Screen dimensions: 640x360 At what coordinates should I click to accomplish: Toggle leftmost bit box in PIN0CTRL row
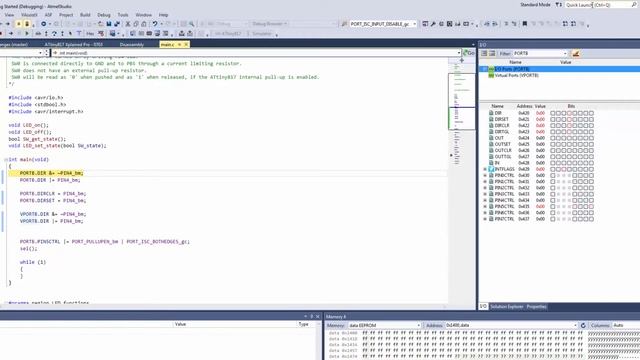[x=553, y=176]
